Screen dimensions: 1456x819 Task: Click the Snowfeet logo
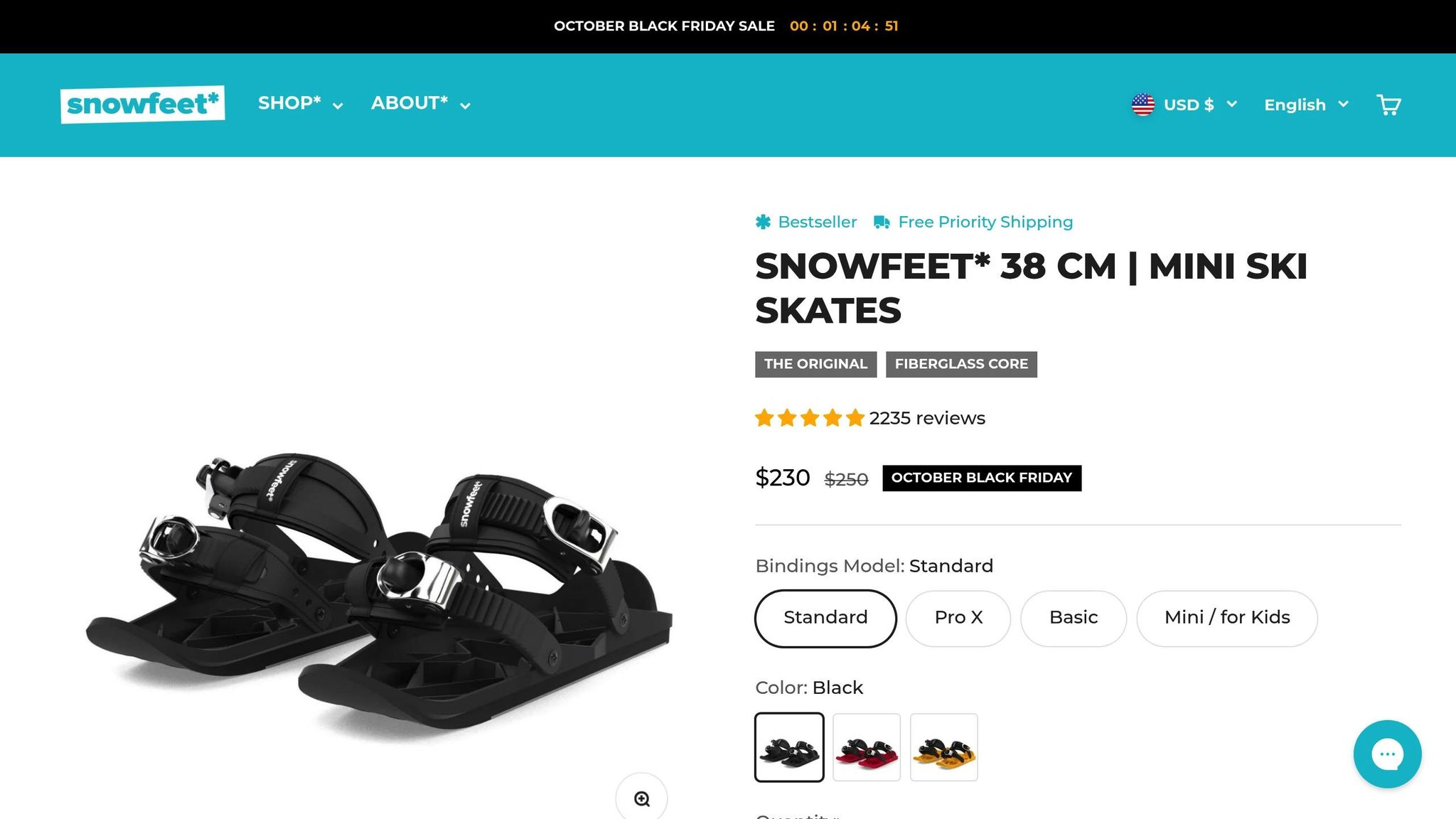click(143, 105)
